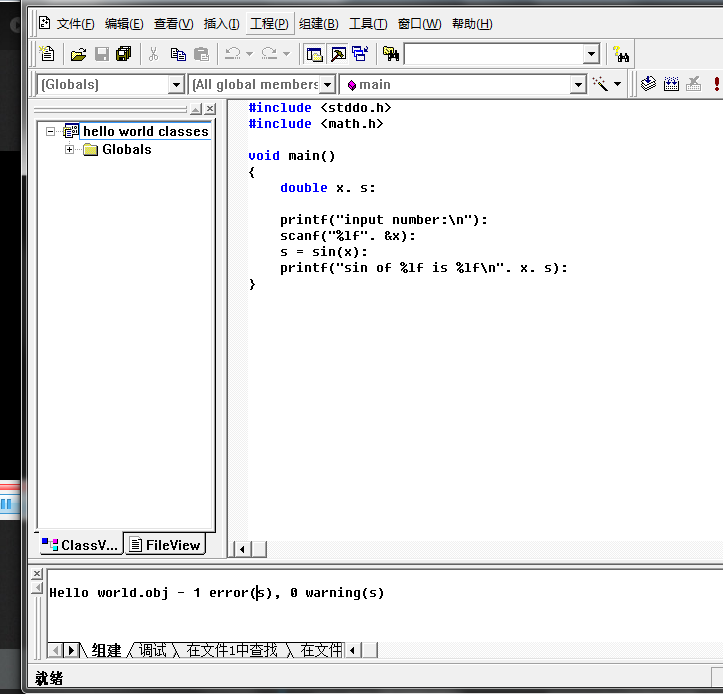Toggle the Workspace window icon
The width and height of the screenshot is (723, 694).
click(x=314, y=54)
